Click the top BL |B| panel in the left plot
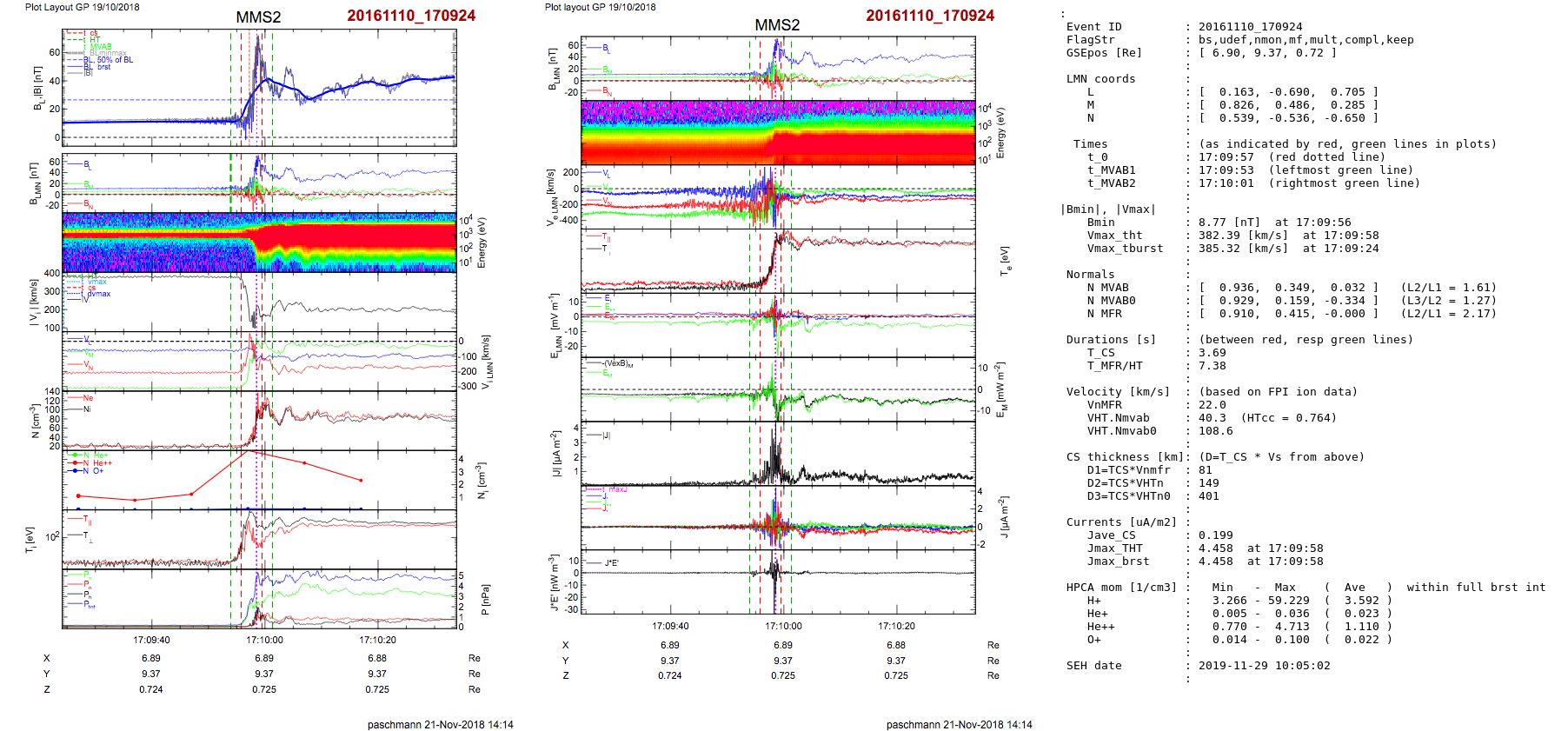Viewport: 1568px width, 731px height. [x=259, y=87]
